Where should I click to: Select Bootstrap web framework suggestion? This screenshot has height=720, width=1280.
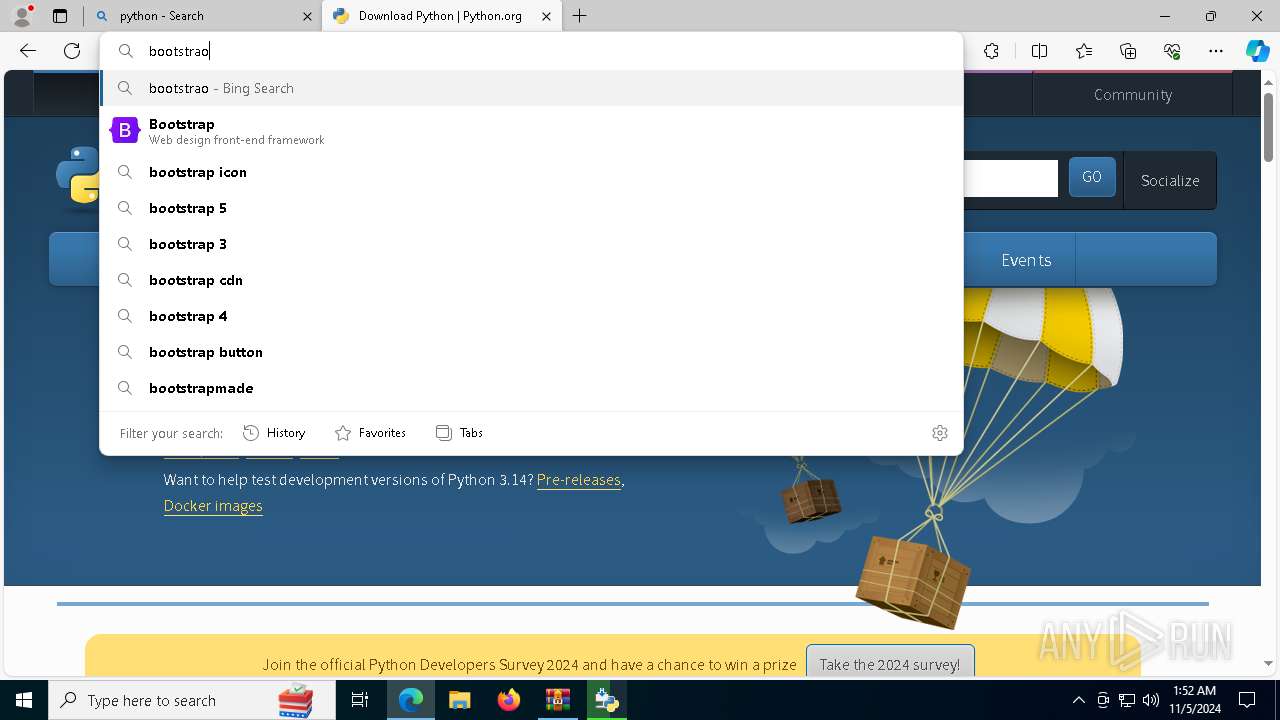click(x=532, y=131)
